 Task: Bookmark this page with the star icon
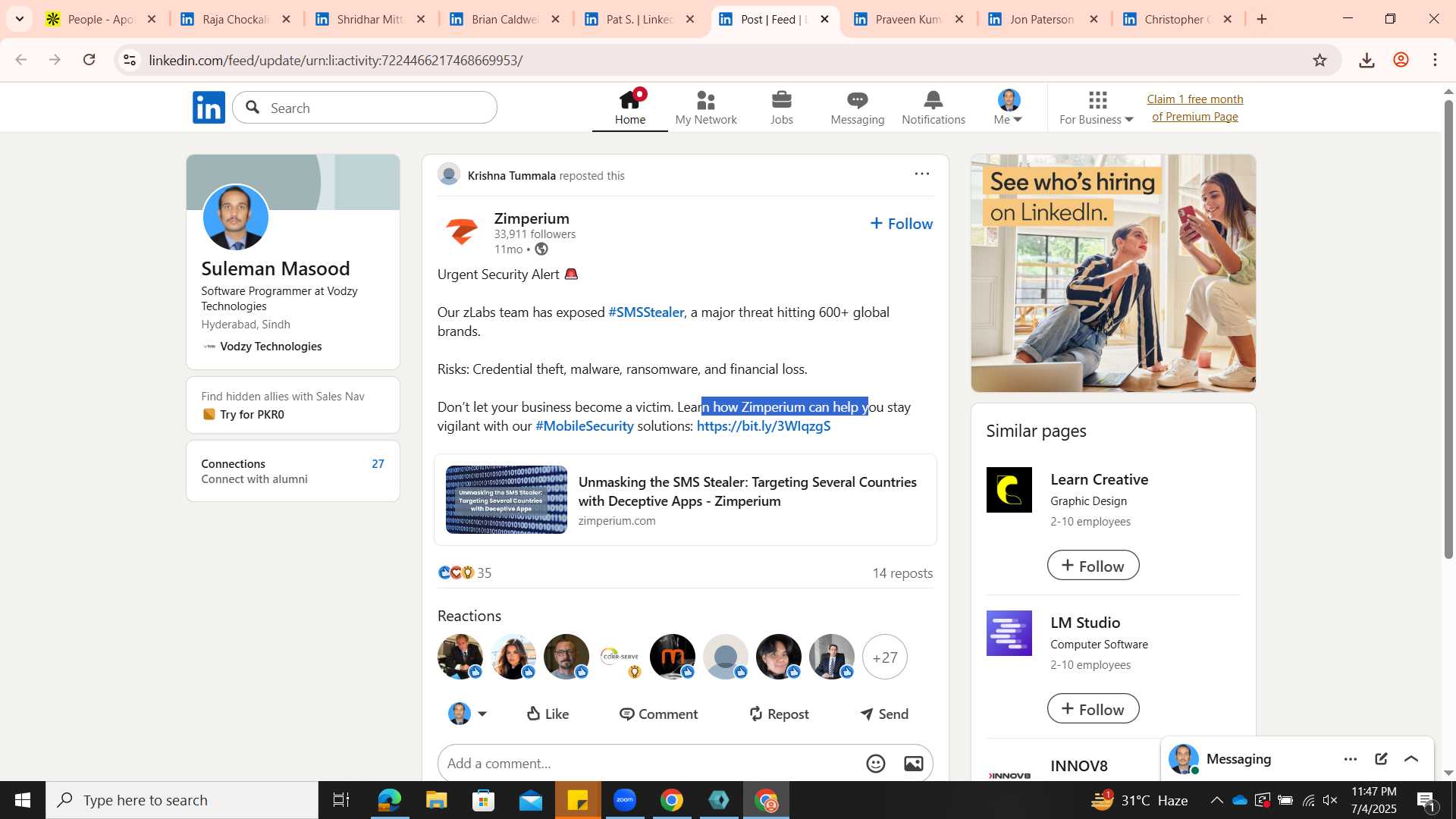1319,60
